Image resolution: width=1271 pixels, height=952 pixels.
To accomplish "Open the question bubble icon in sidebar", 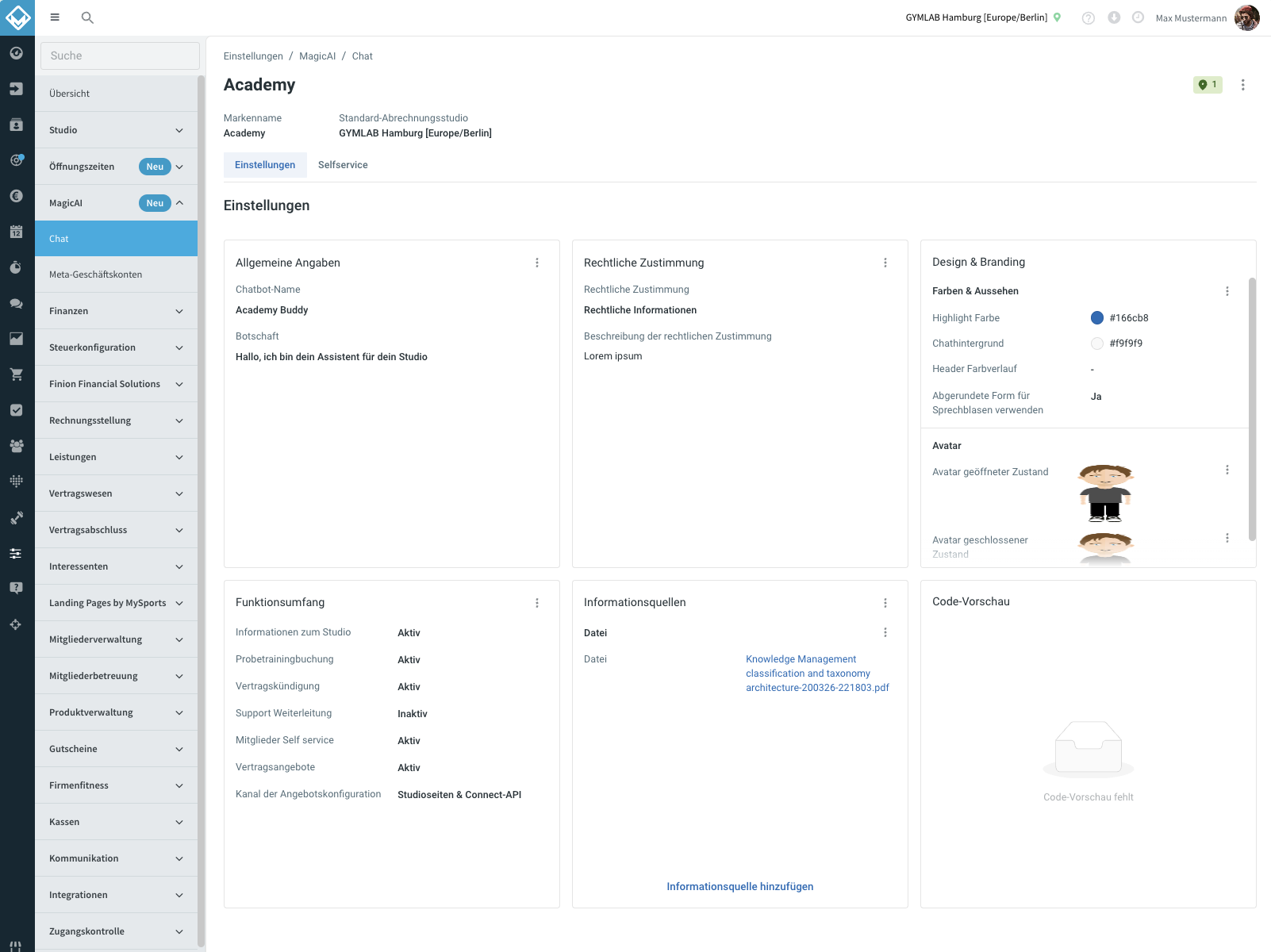I will (x=16, y=589).
